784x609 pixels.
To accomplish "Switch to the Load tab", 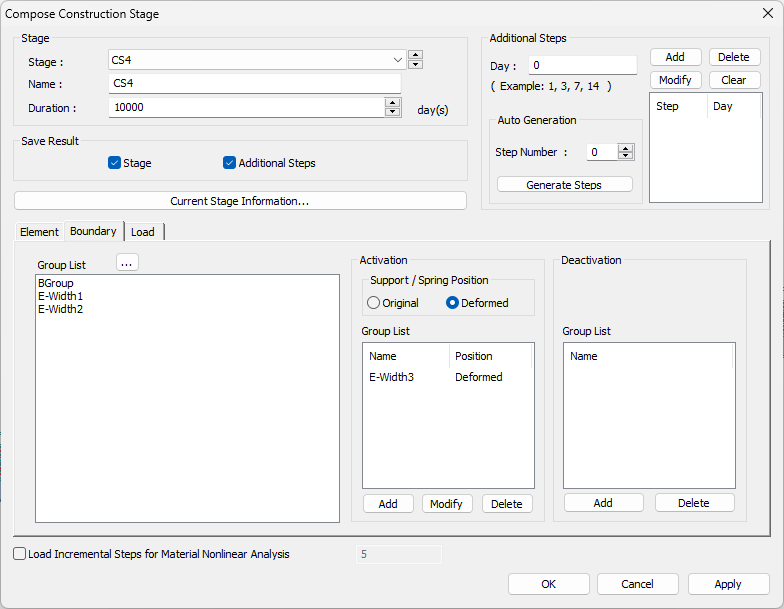I will click(142, 232).
